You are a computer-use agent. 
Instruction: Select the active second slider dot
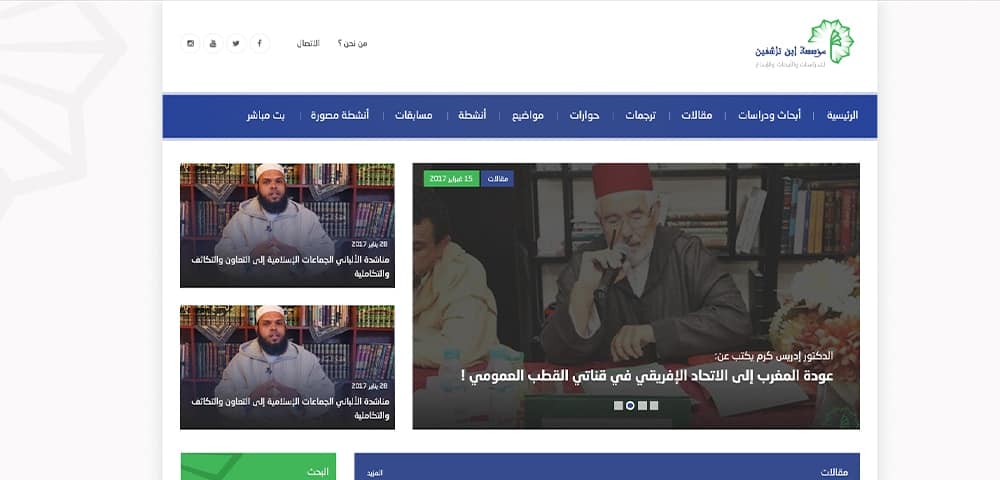[x=630, y=405]
